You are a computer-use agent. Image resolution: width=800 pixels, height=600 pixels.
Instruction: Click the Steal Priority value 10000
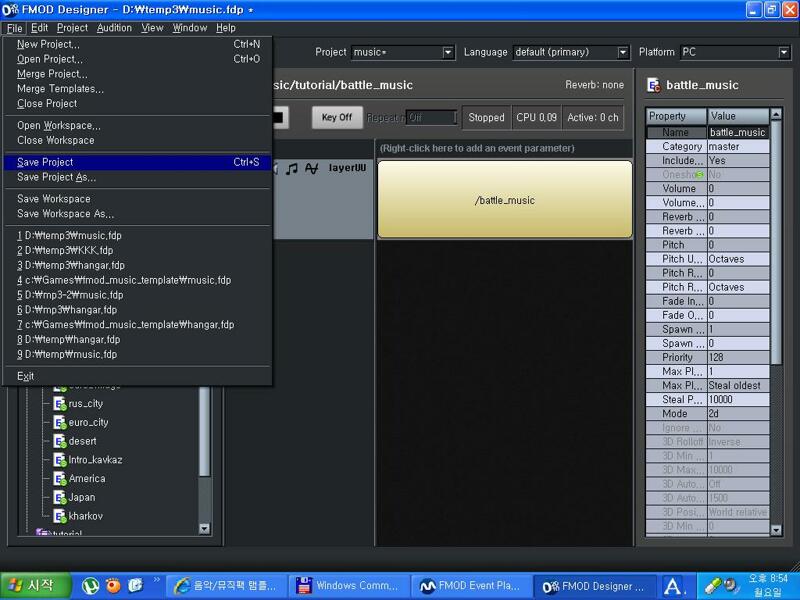738,400
